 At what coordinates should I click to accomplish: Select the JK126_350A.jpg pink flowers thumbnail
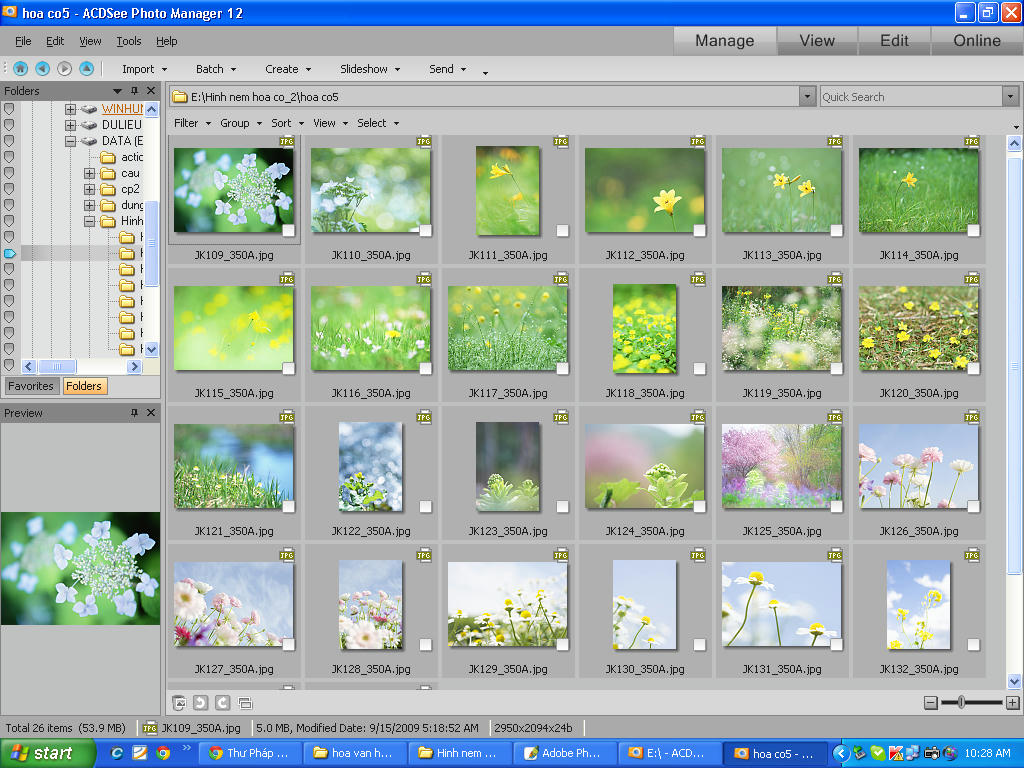coord(918,466)
